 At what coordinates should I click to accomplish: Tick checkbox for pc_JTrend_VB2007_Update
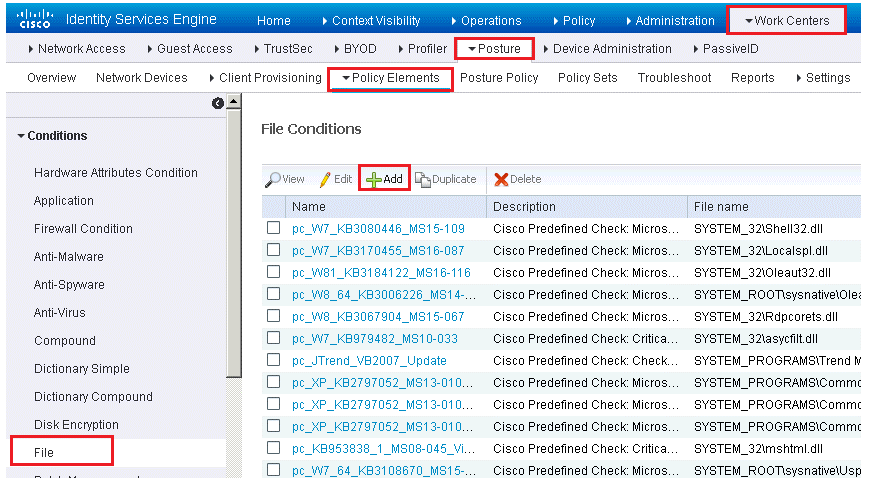pos(274,360)
